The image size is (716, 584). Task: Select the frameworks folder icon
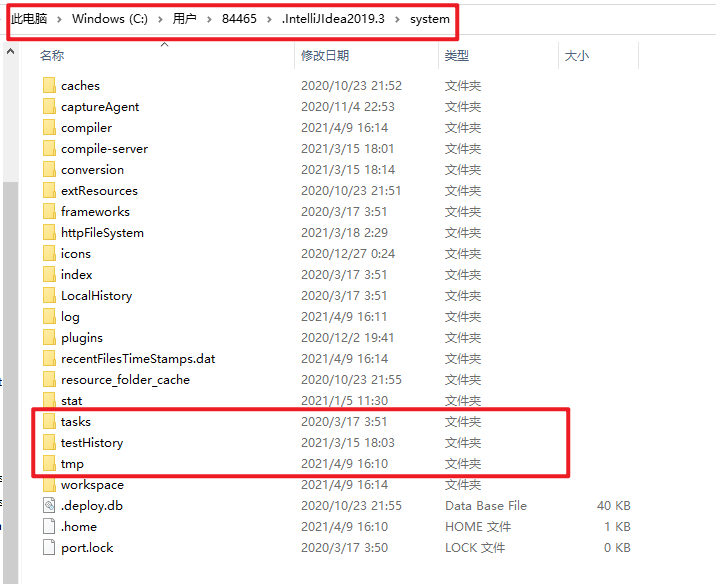pyautogui.click(x=49, y=211)
